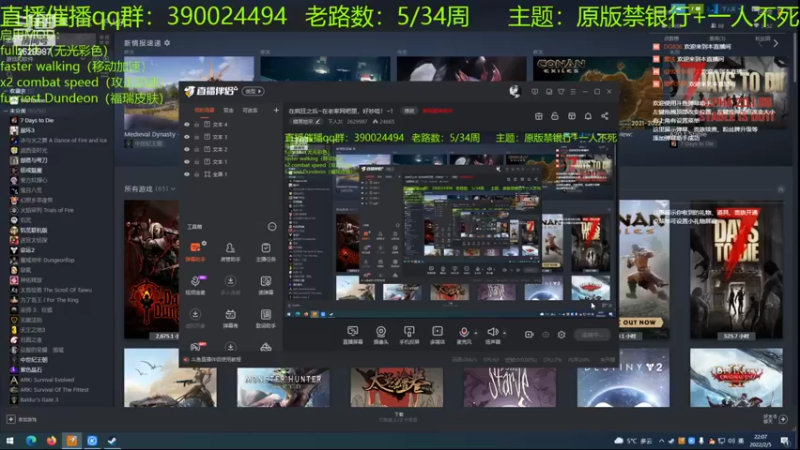The width and height of the screenshot is (800, 450).
Task: Open the 主播任务 tool
Action: click(265, 252)
